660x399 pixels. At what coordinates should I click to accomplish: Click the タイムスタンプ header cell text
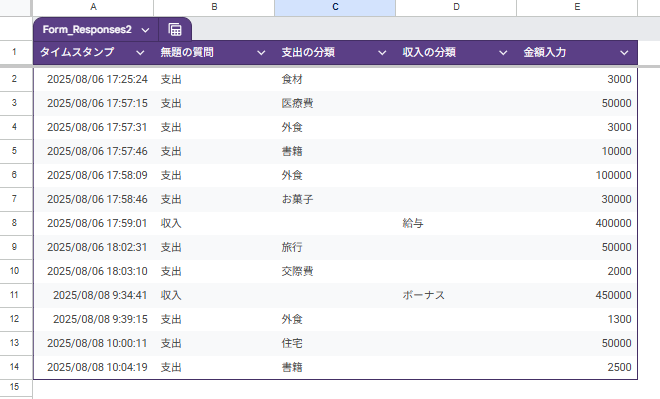[77, 52]
